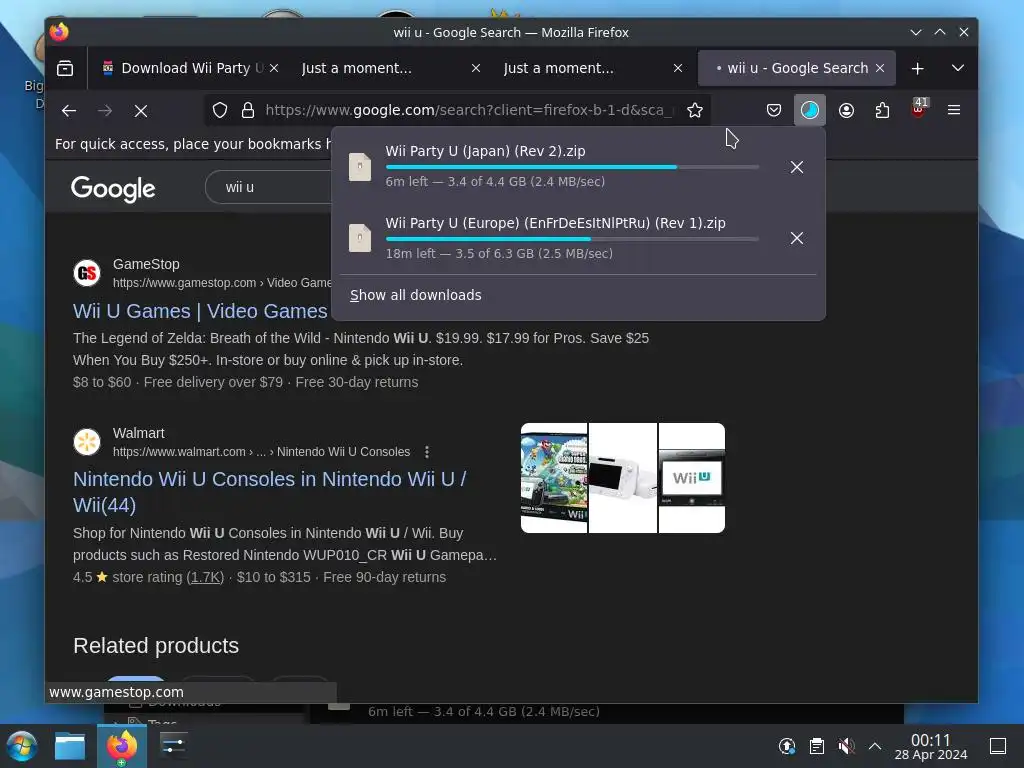This screenshot has height=768, width=1024.
Task: Open the Walmart 1.7K store rating link
Action: pos(205,577)
